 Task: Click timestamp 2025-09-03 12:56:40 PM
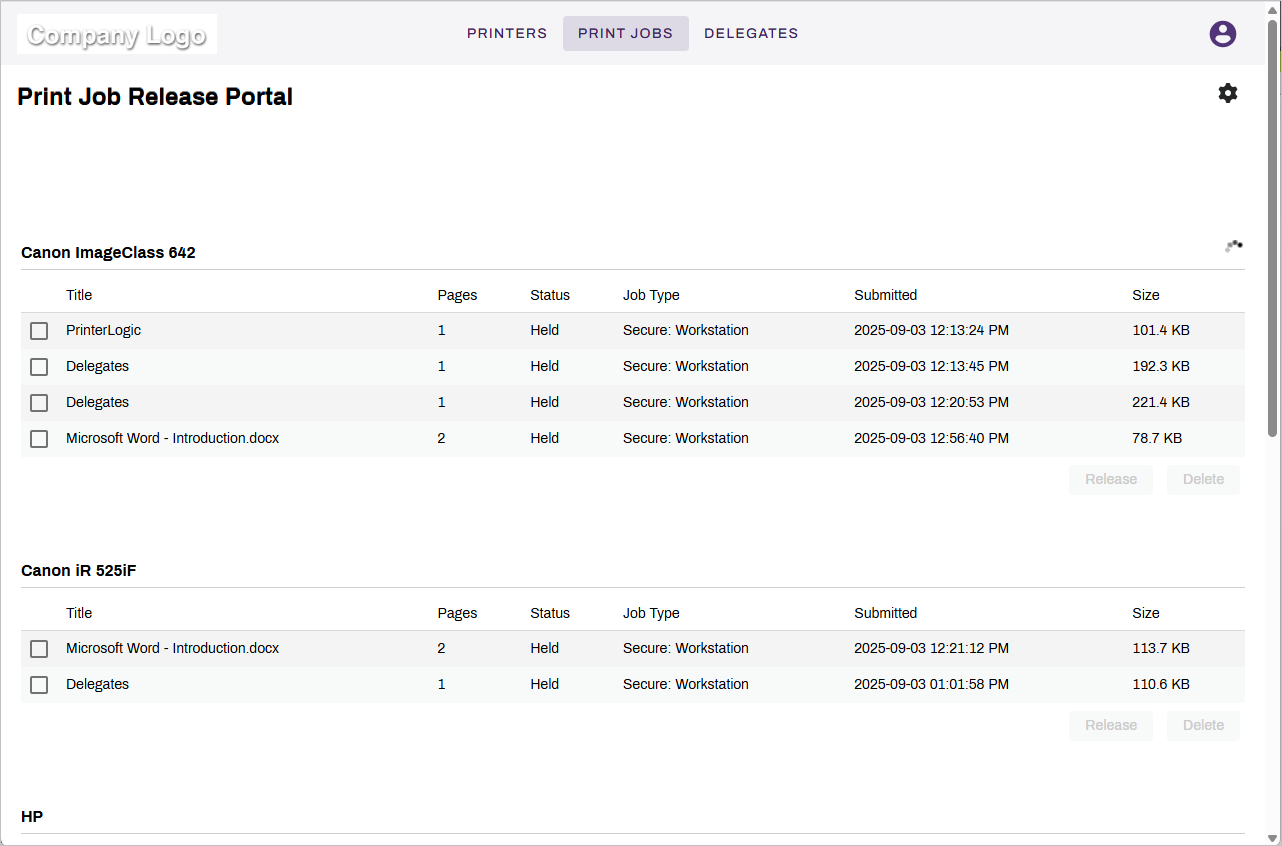931,438
